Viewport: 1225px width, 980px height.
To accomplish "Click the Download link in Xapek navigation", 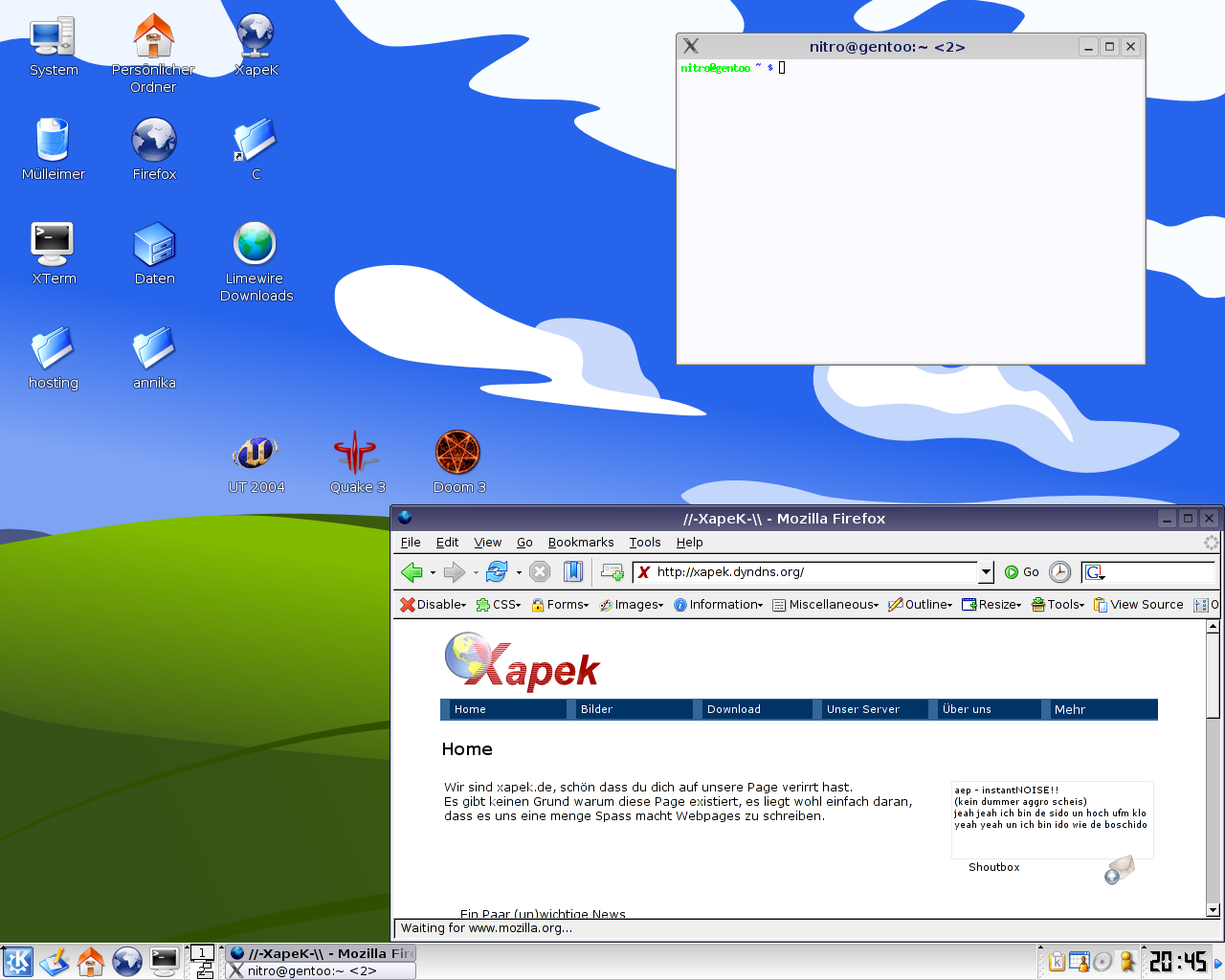I will click(x=734, y=709).
